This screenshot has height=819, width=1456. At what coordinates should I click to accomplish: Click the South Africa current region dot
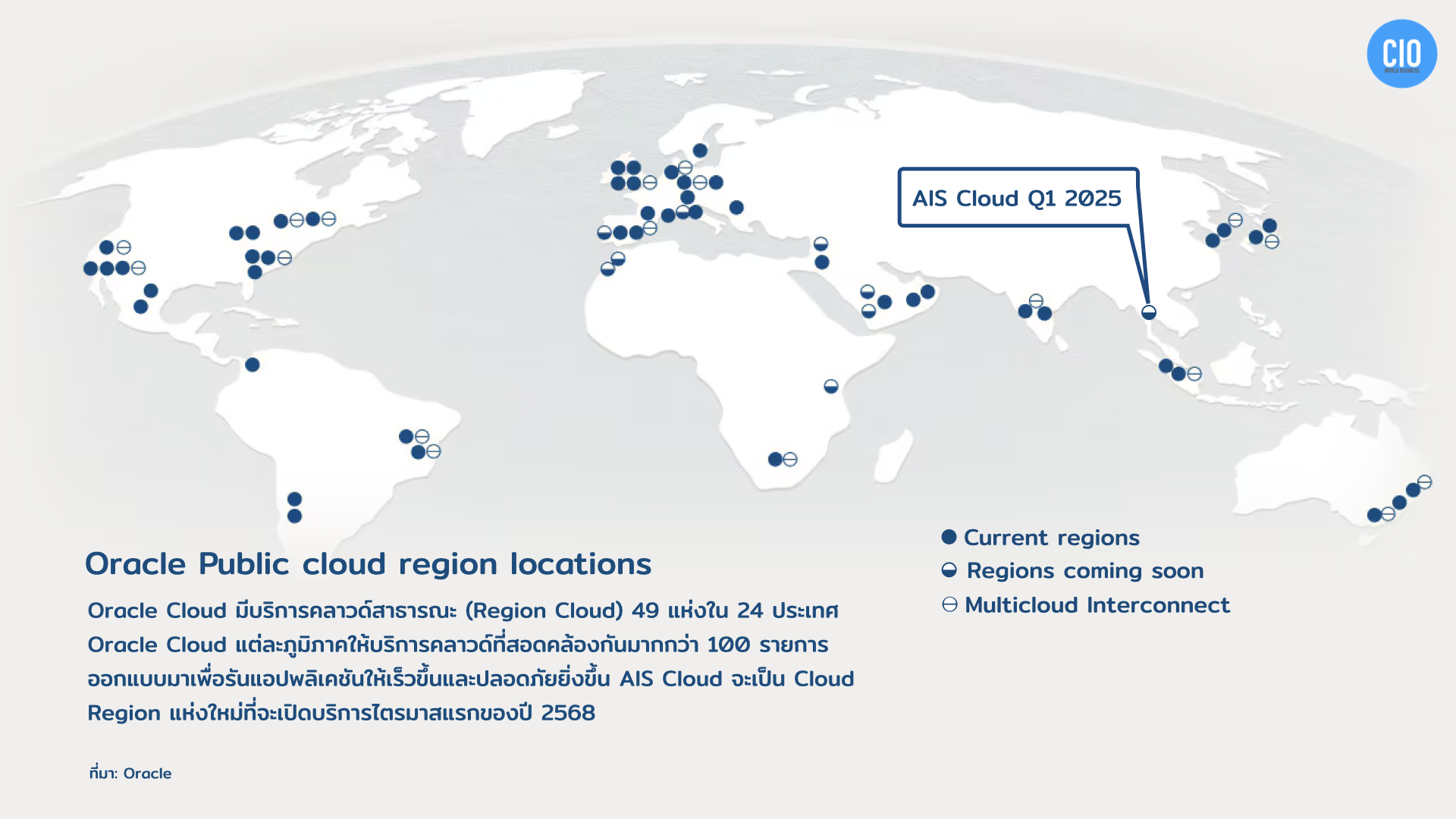[775, 459]
